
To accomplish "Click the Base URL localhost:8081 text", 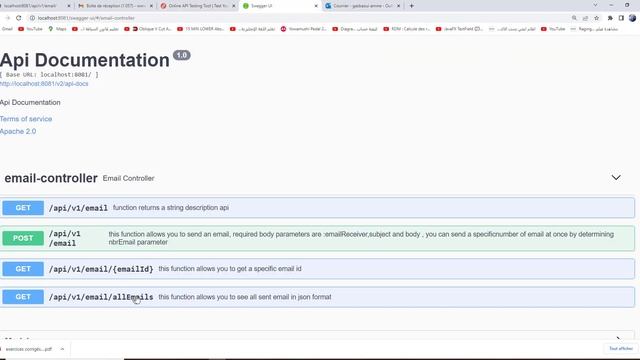I will point(49,75).
